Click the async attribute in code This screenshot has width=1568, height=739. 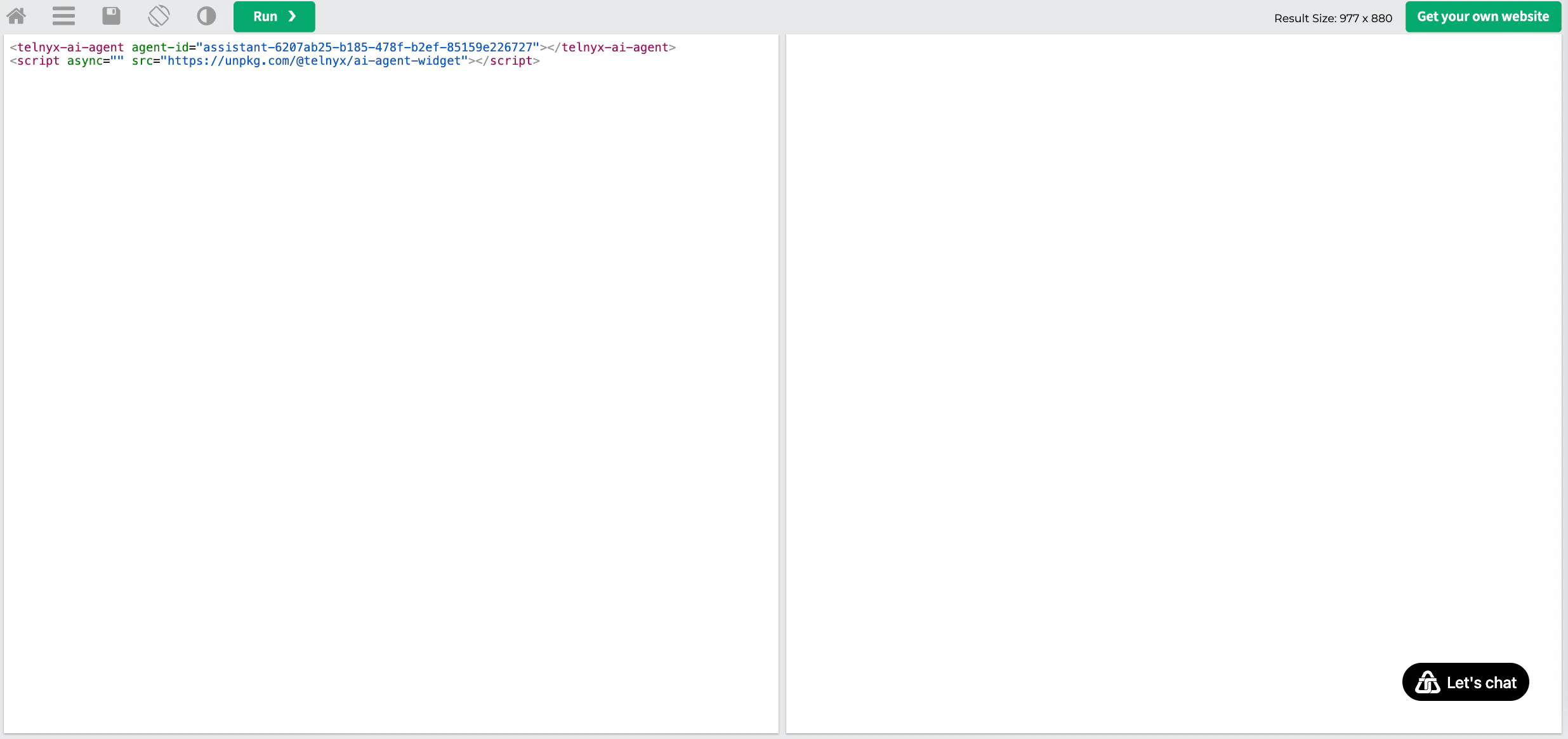[x=84, y=61]
